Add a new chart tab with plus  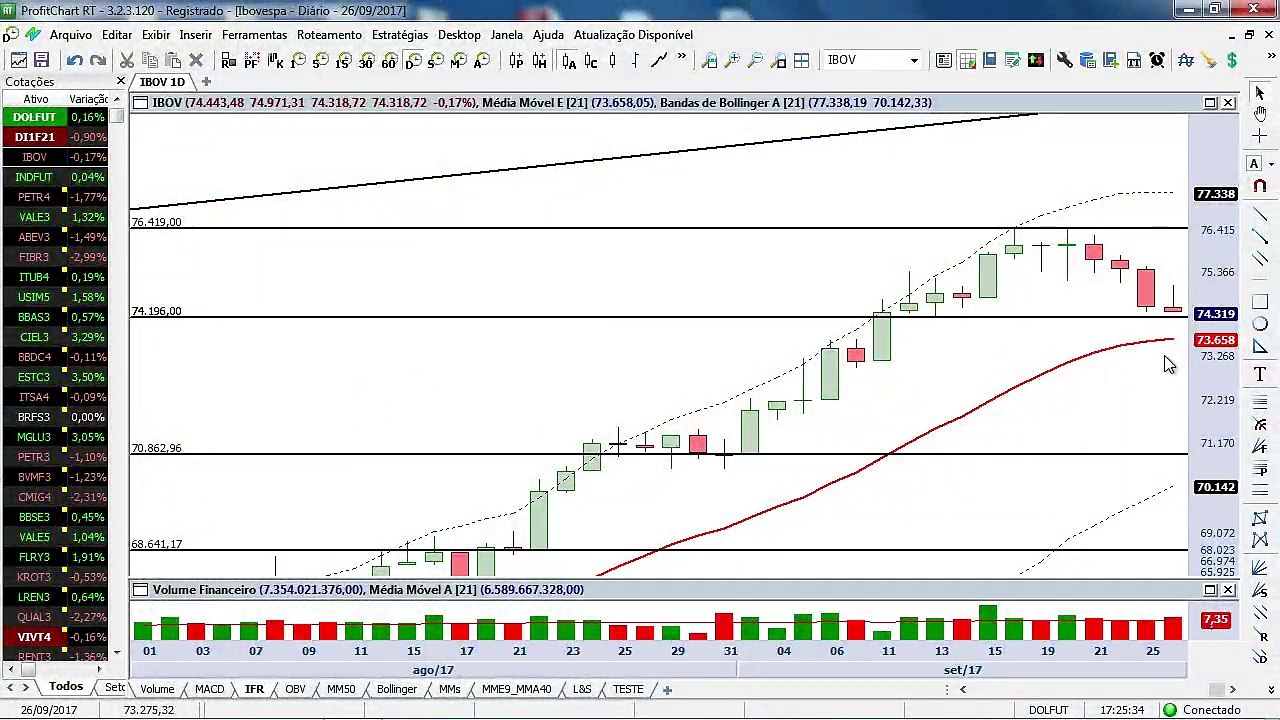(207, 82)
